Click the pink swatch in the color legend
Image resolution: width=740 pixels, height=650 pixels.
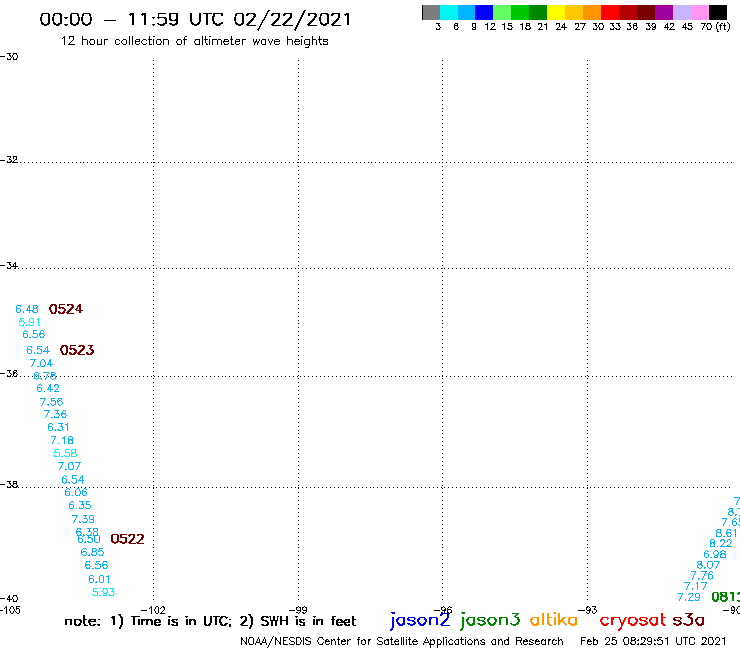[x=699, y=12]
